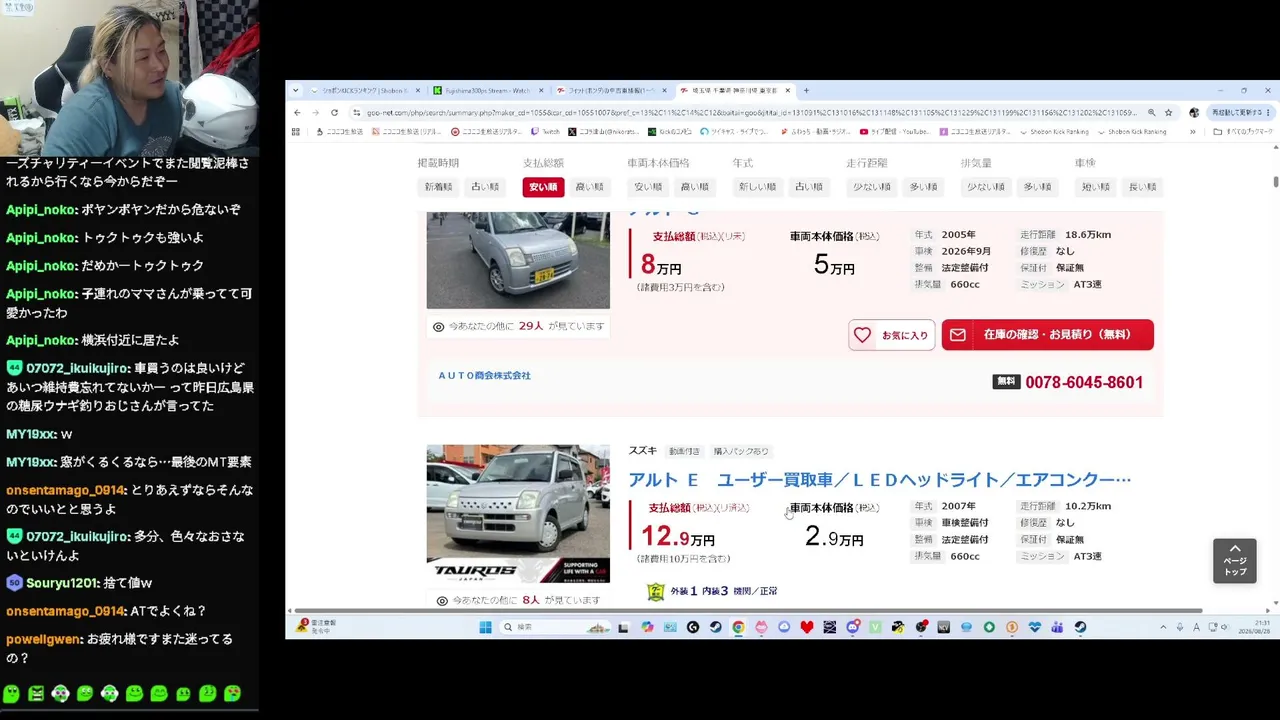Screen dimensions: 1280x720
Task: Click the page's vertical scrollbar thumb
Action: click(1275, 180)
